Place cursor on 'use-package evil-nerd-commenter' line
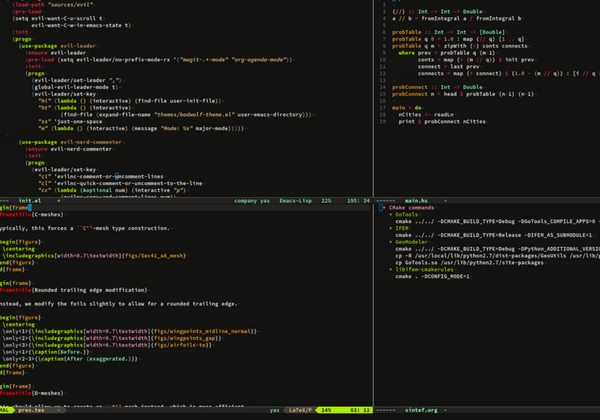 70,142
